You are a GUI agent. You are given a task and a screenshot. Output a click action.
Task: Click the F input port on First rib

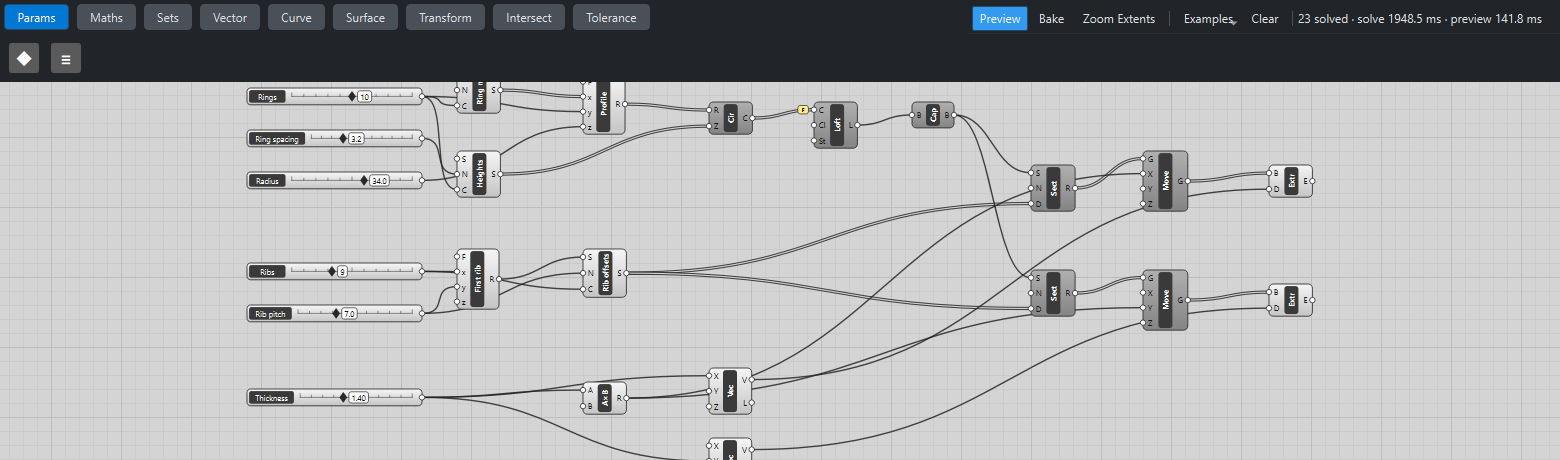pyautogui.click(x=456, y=257)
